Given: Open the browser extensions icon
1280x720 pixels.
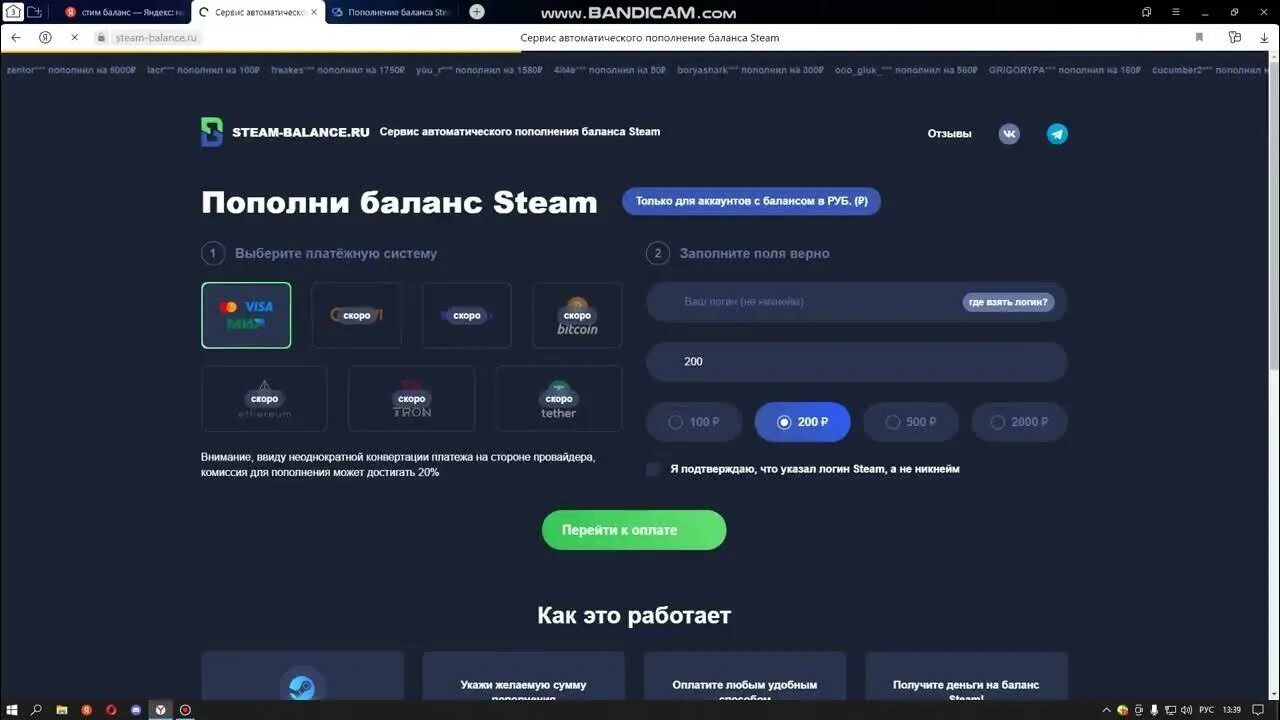Looking at the screenshot, I should [x=1235, y=37].
